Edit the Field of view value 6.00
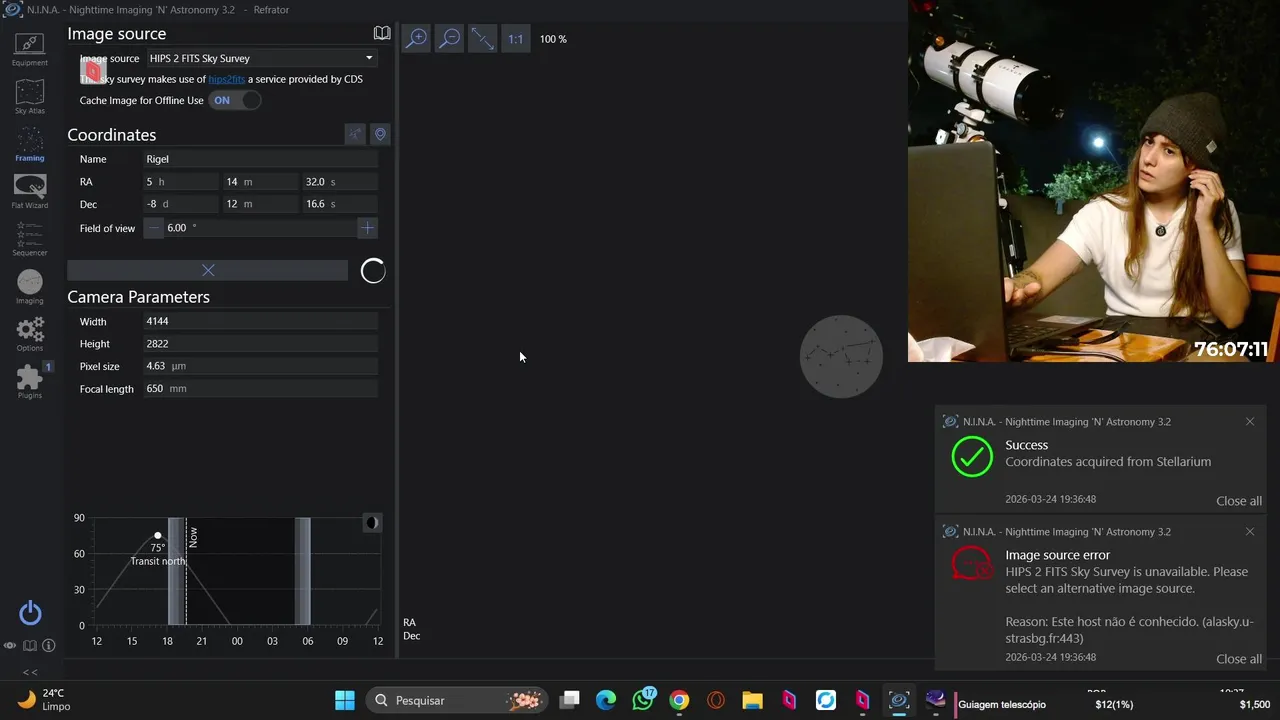Viewport: 1280px width, 720px height. pyautogui.click(x=260, y=228)
